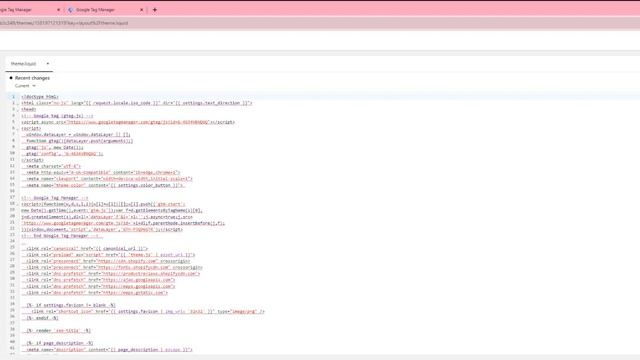Click the if settings.favicon != blank line

click(69, 305)
